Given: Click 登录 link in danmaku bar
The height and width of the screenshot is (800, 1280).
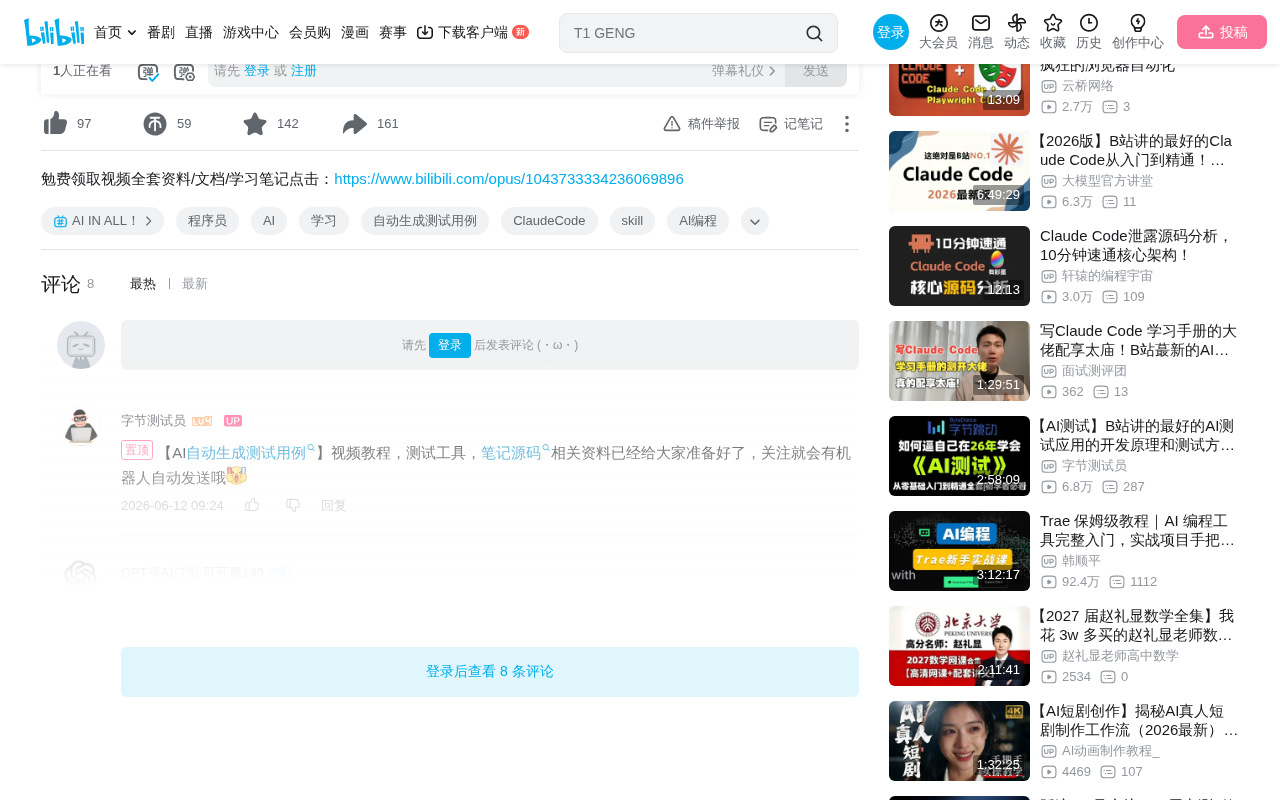Looking at the screenshot, I should (257, 71).
